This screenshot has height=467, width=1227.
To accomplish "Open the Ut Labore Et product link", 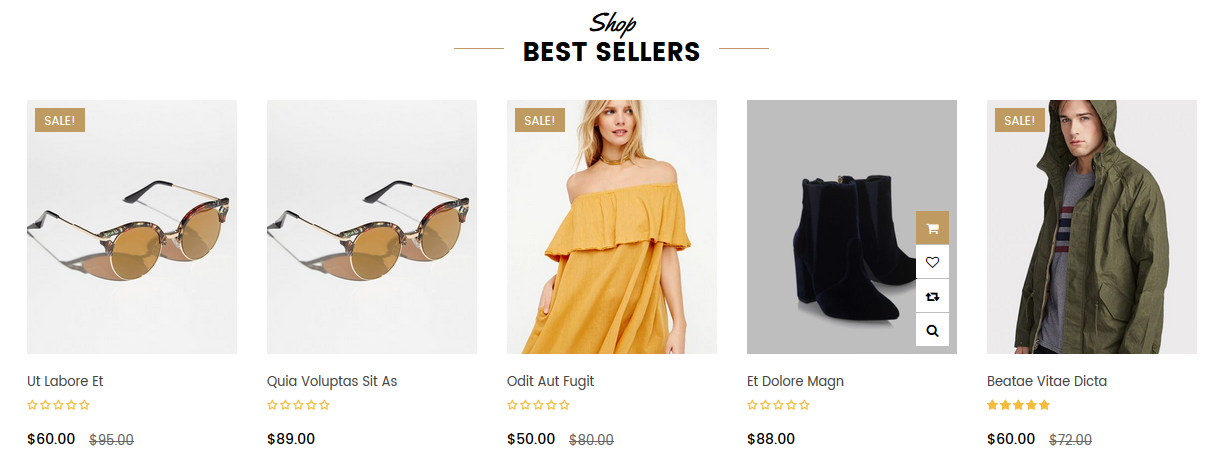I will (65, 381).
